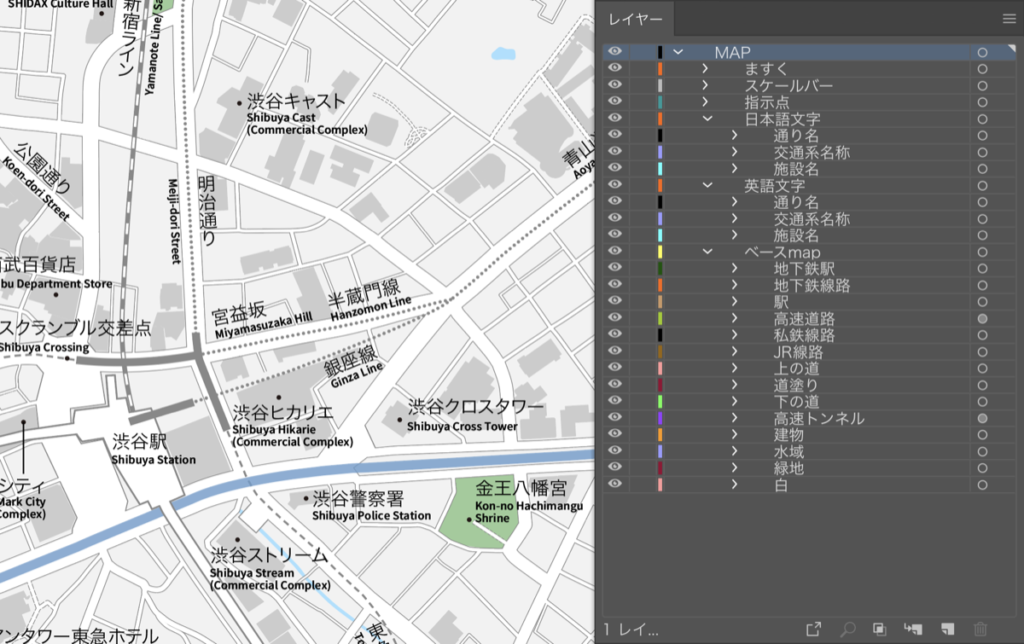Click the Locate Object magnifier icon
This screenshot has width=1024, height=644.
(847, 629)
